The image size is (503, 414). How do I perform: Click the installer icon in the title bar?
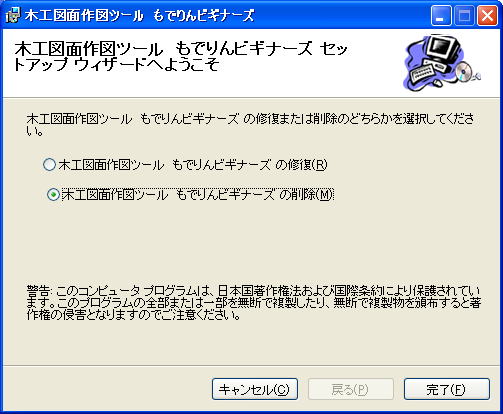pyautogui.click(x=13, y=15)
